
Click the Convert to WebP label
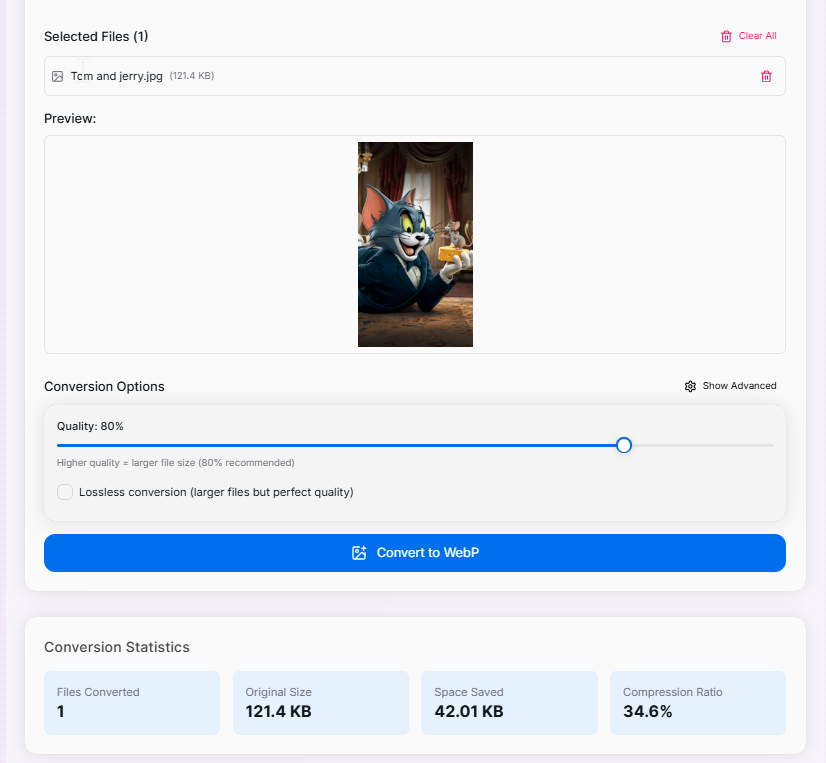point(427,553)
